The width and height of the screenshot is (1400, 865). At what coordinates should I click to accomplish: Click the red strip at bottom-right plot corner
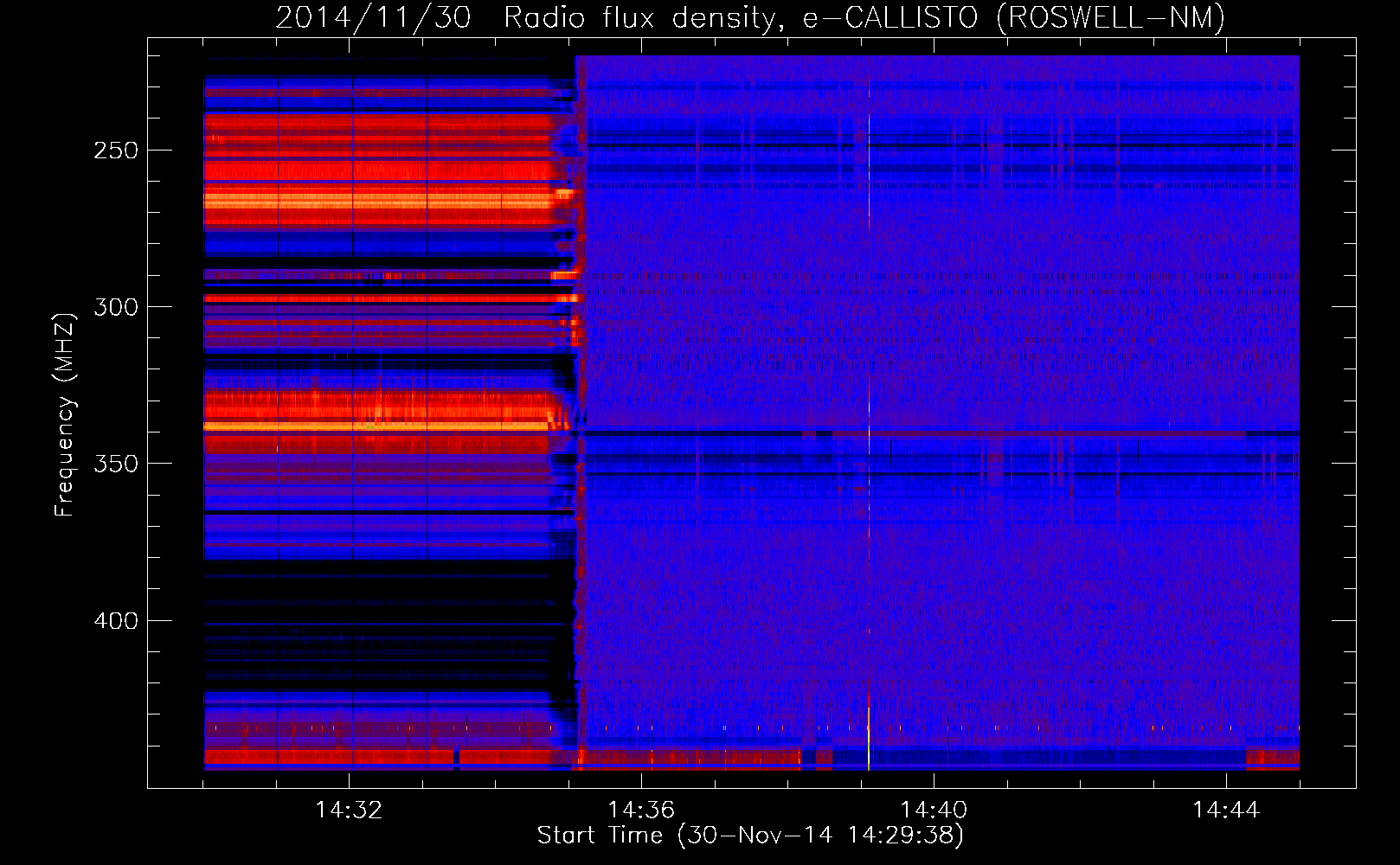[1272, 759]
